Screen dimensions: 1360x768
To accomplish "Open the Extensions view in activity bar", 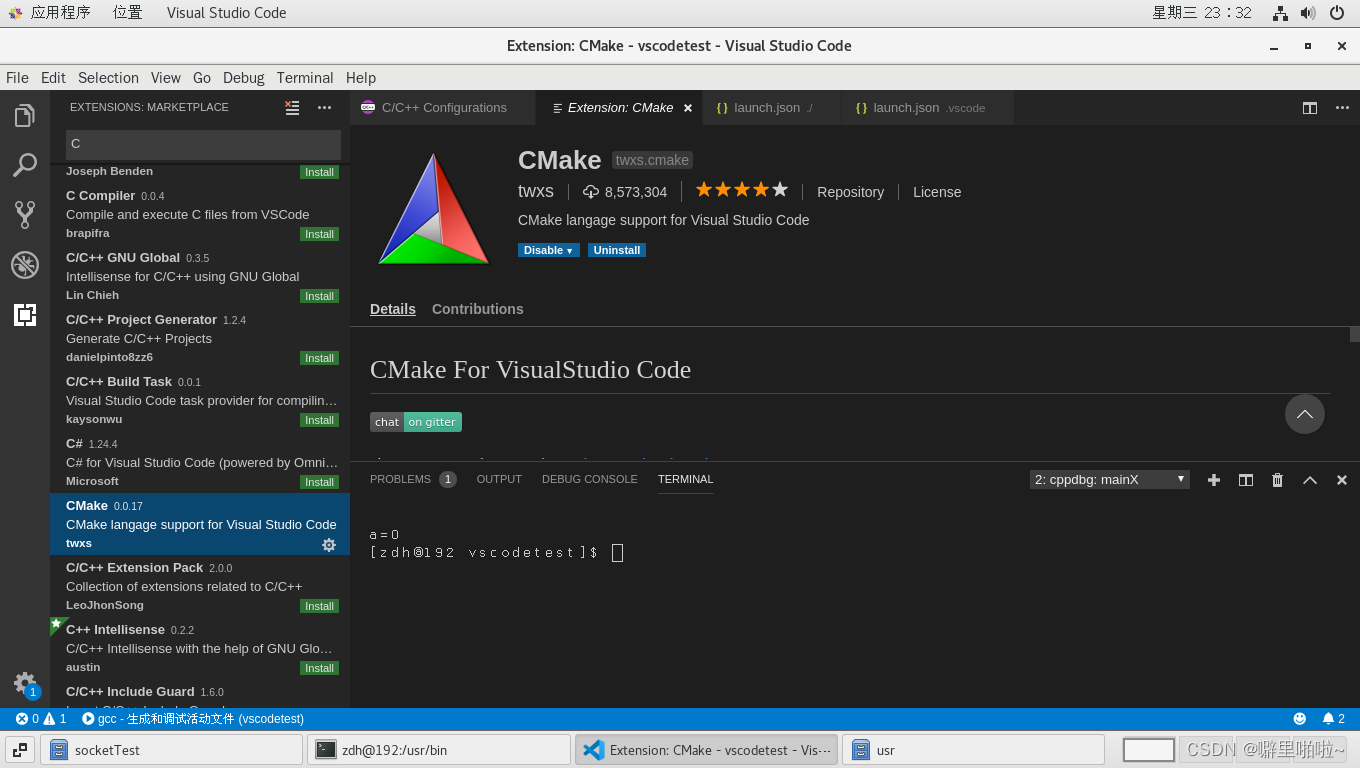I will pyautogui.click(x=25, y=315).
